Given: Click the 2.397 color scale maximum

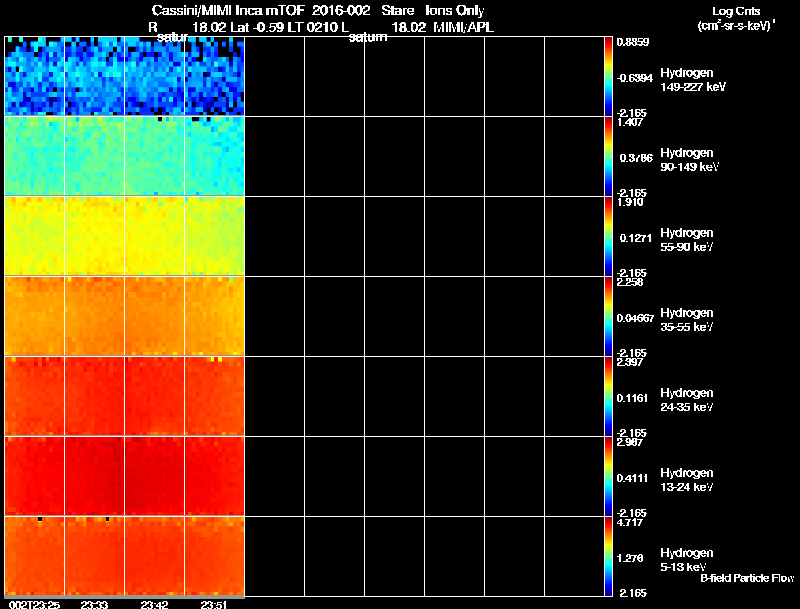Looking at the screenshot, I should click(x=630, y=362).
